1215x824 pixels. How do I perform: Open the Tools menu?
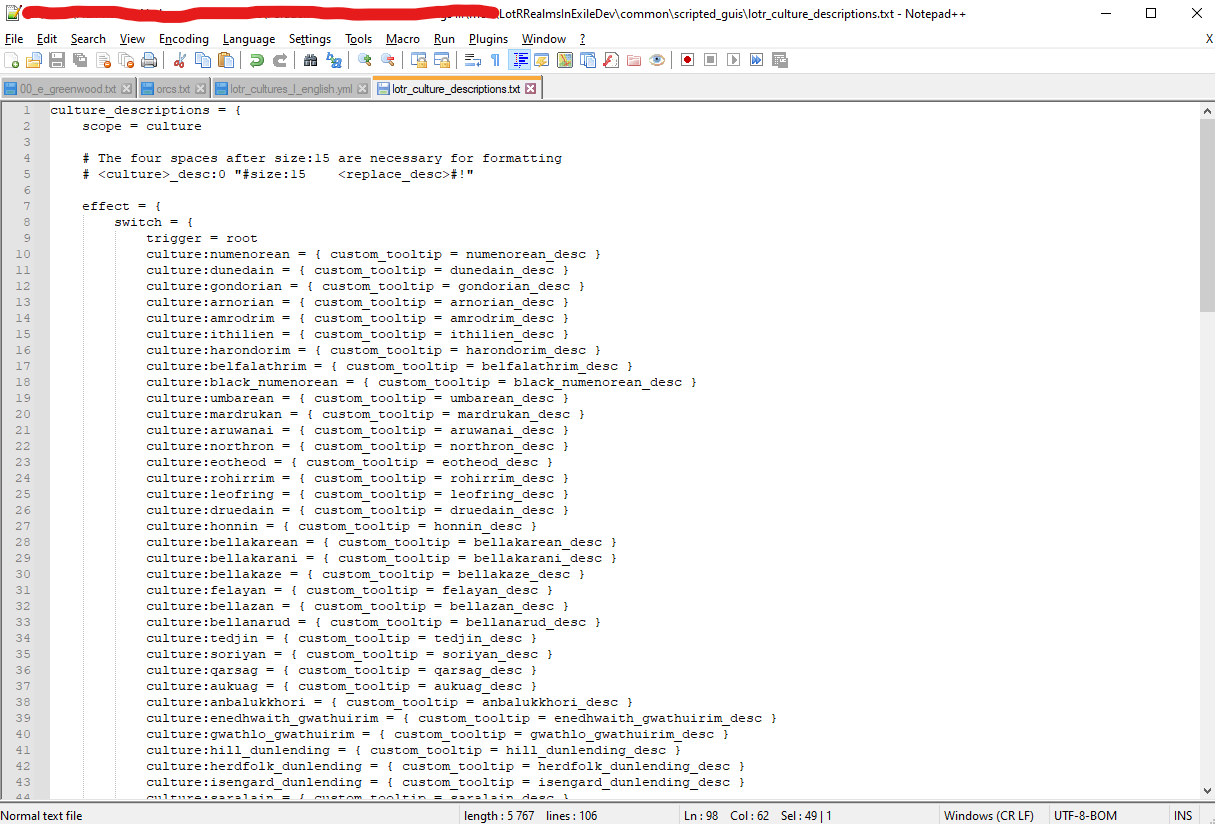[358, 39]
